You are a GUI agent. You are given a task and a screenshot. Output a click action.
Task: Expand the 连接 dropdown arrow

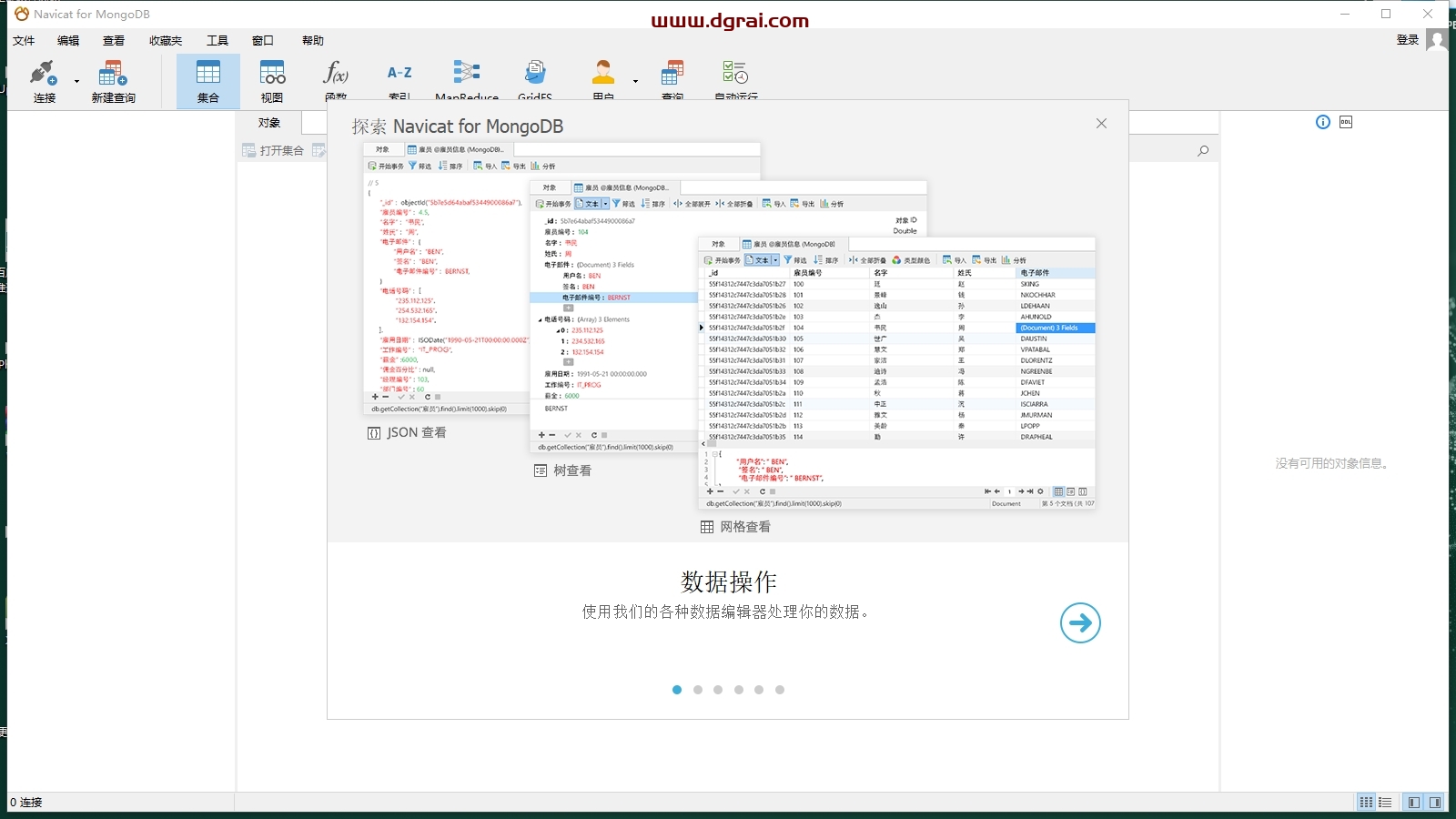coord(76,81)
